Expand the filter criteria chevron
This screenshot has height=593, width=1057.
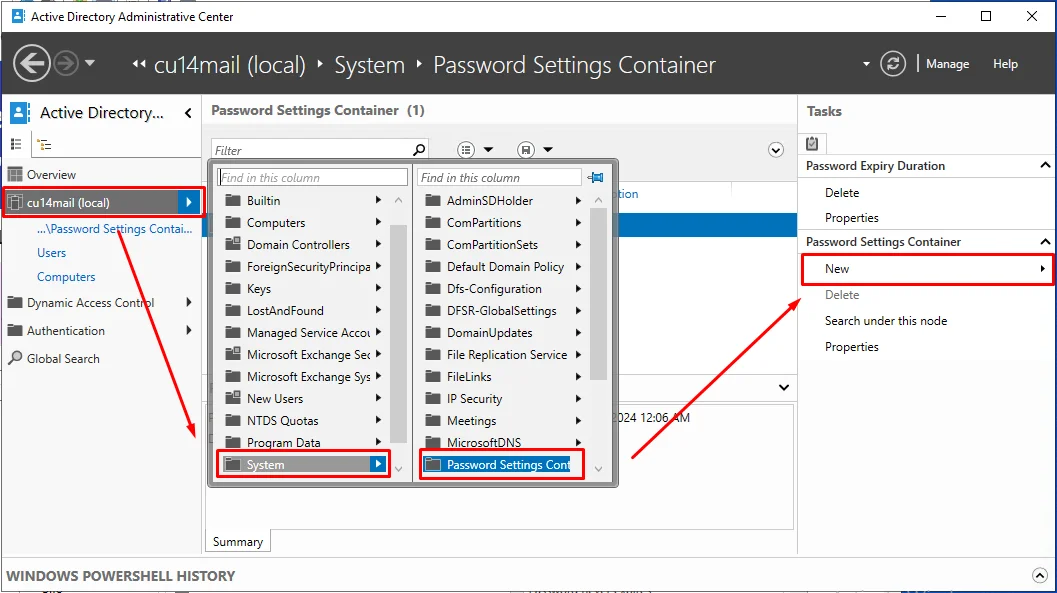776,150
